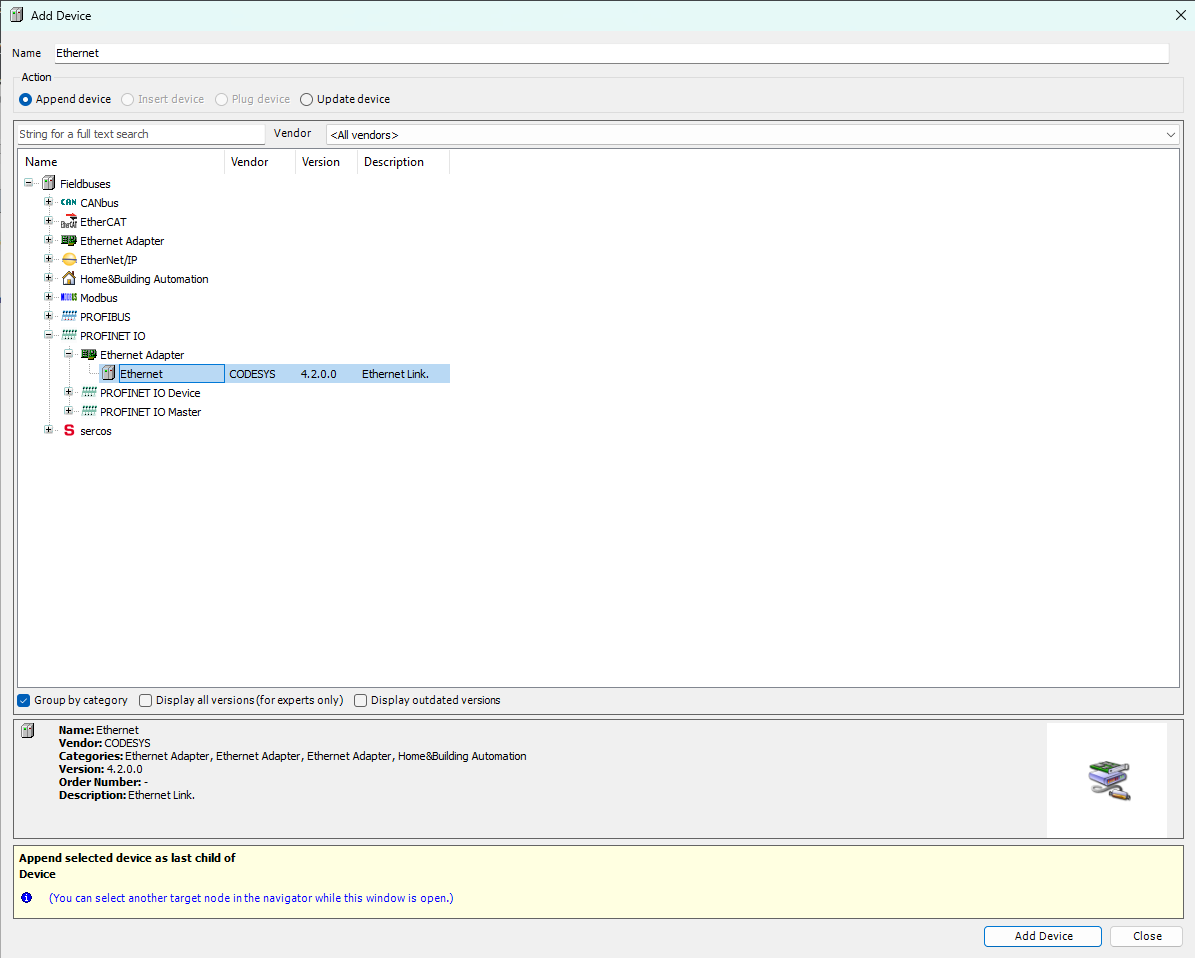Enable Display all versions for experts
The image size is (1195, 958).
click(x=145, y=700)
